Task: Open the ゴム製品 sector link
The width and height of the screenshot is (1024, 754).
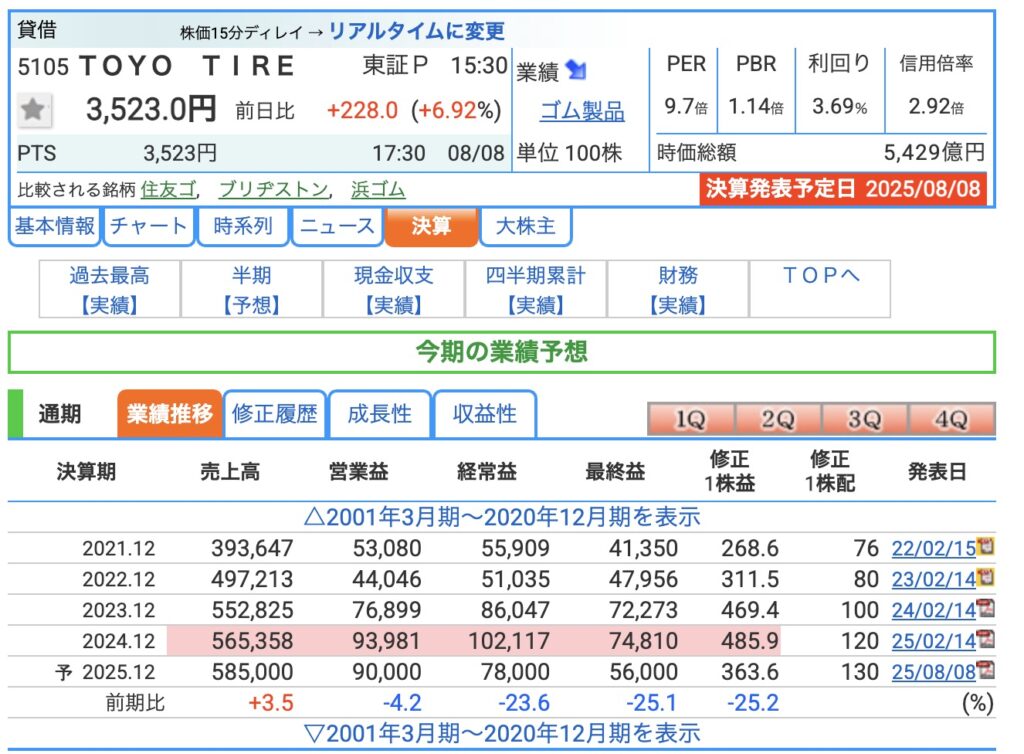Action: (582, 111)
